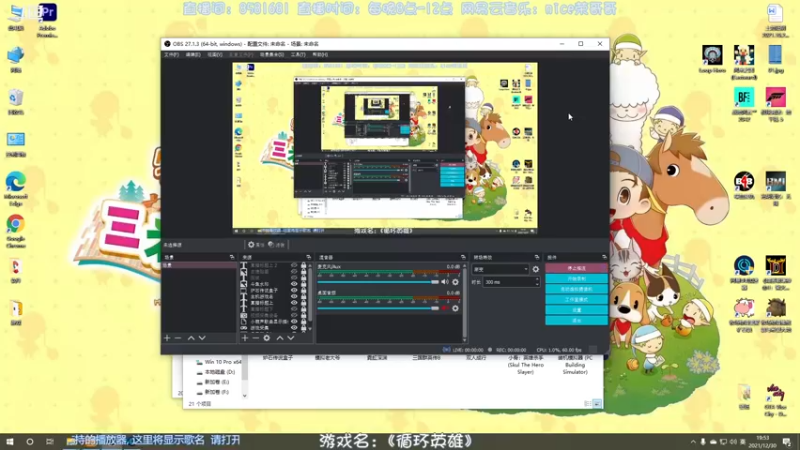Pop out the 混音器 mixer dock panel
The image size is (800, 450).
click(x=463, y=257)
